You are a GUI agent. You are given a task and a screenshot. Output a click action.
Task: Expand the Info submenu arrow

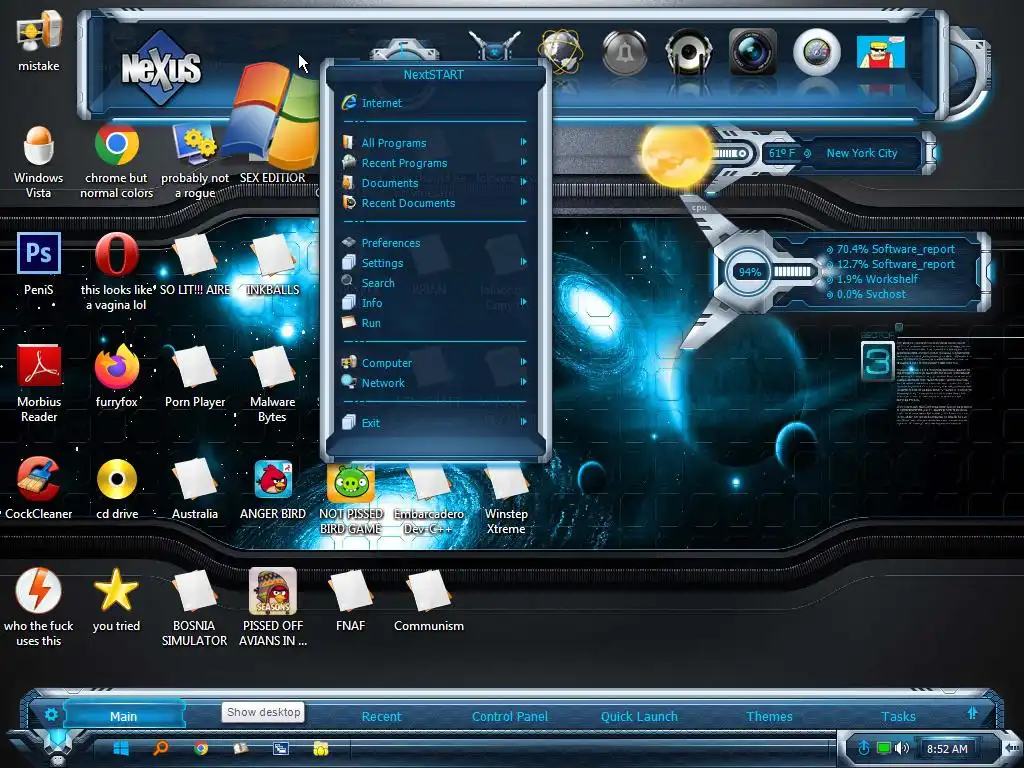pos(523,302)
